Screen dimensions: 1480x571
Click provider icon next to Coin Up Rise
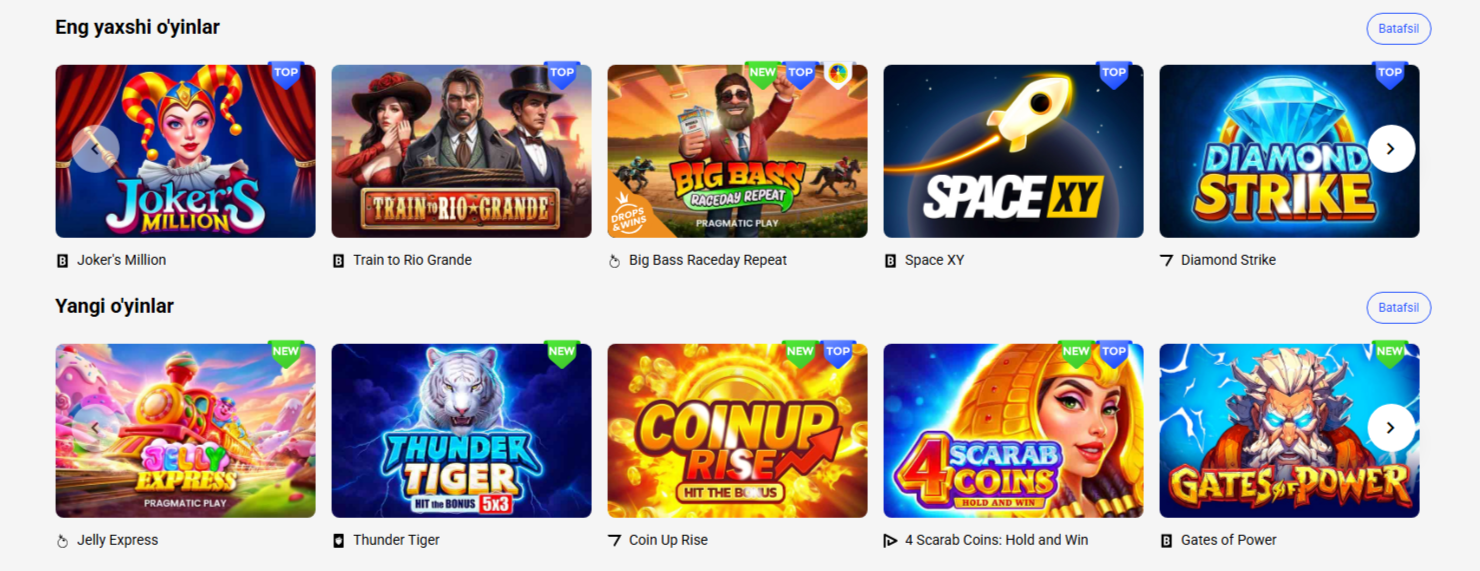tap(615, 541)
